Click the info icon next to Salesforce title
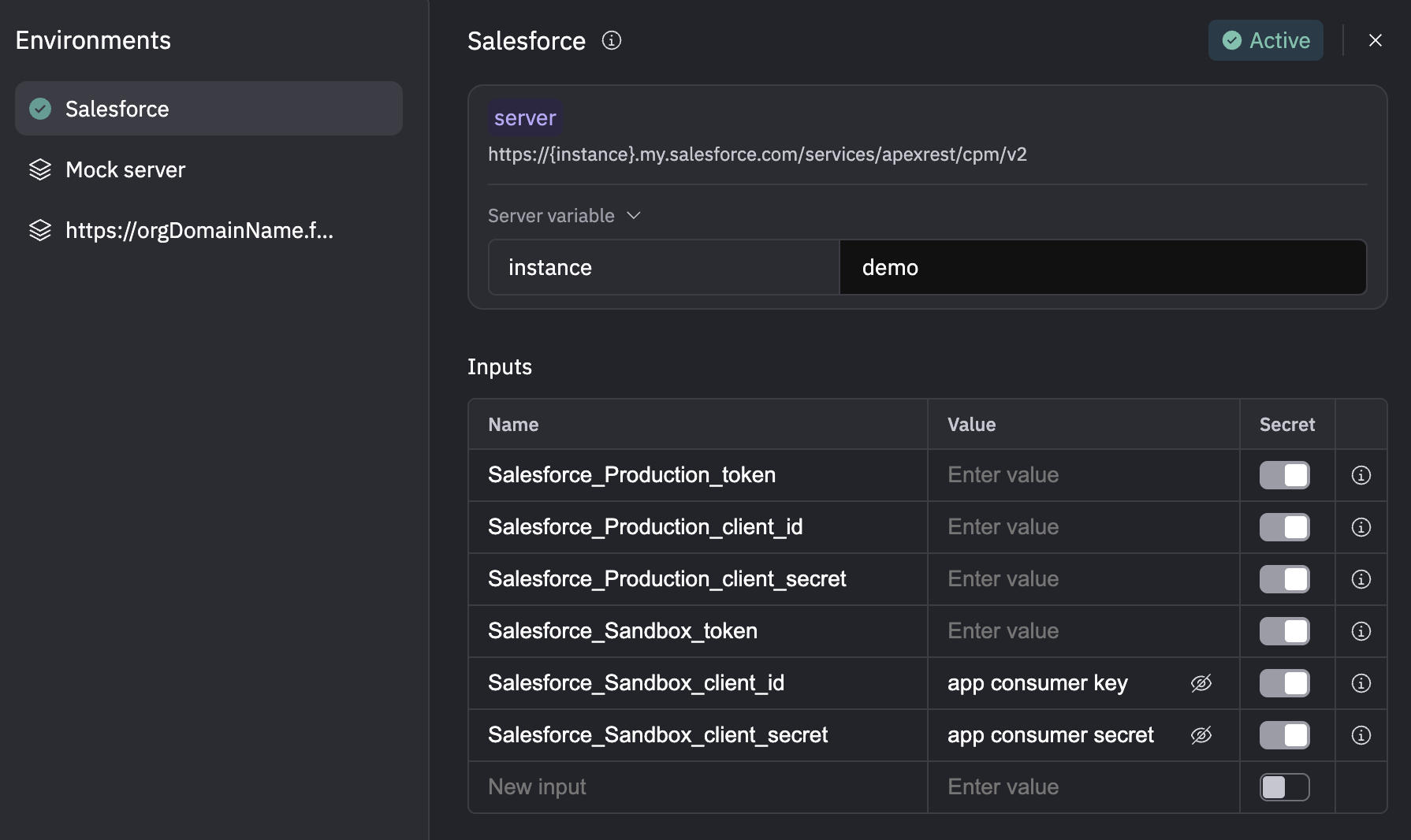The height and width of the screenshot is (840, 1411). (612, 40)
